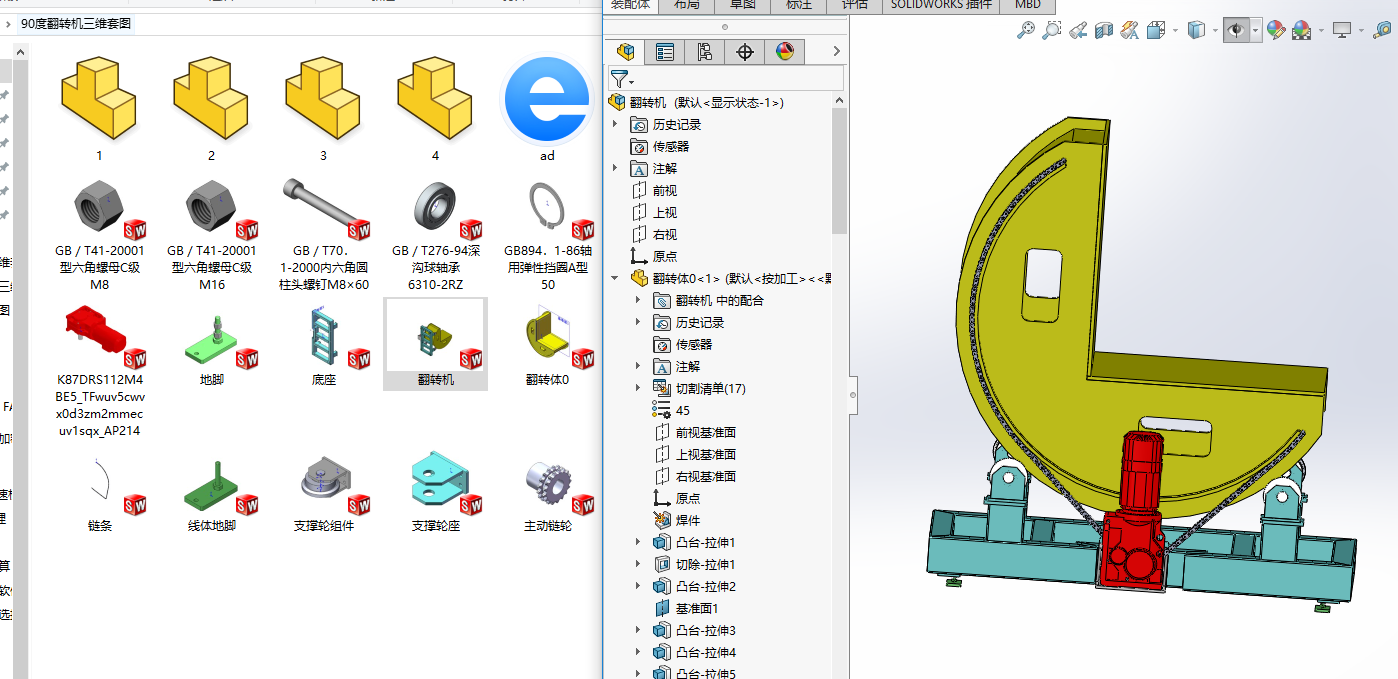Switch to the SOLIDWORKS 插件 tab
Viewport: 1398px width, 679px height.
[x=941, y=5]
